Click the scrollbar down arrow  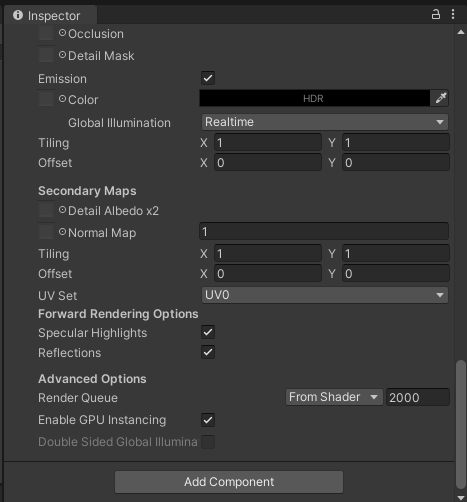(x=461, y=498)
